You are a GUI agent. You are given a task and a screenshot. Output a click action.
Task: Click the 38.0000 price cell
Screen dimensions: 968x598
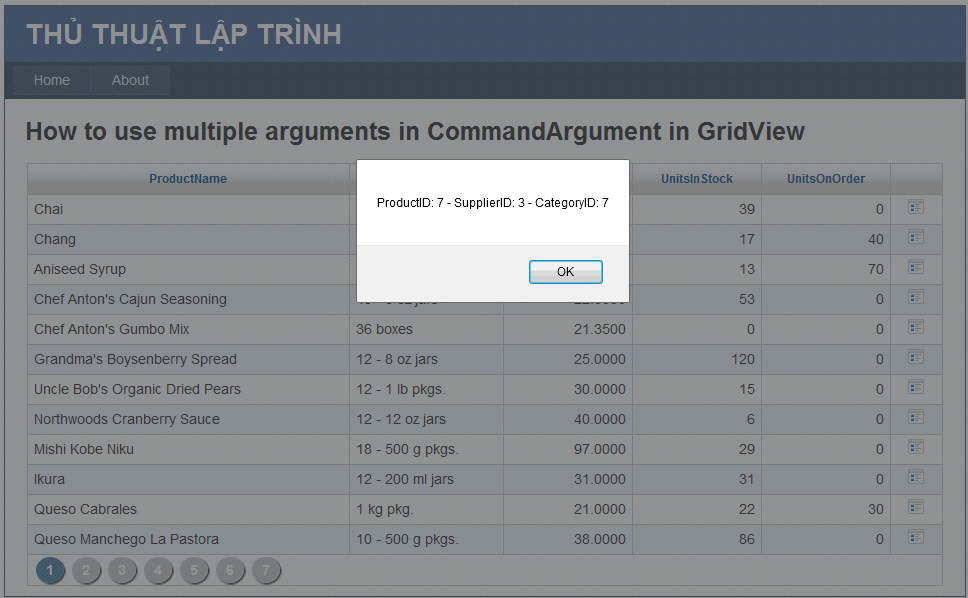568,539
